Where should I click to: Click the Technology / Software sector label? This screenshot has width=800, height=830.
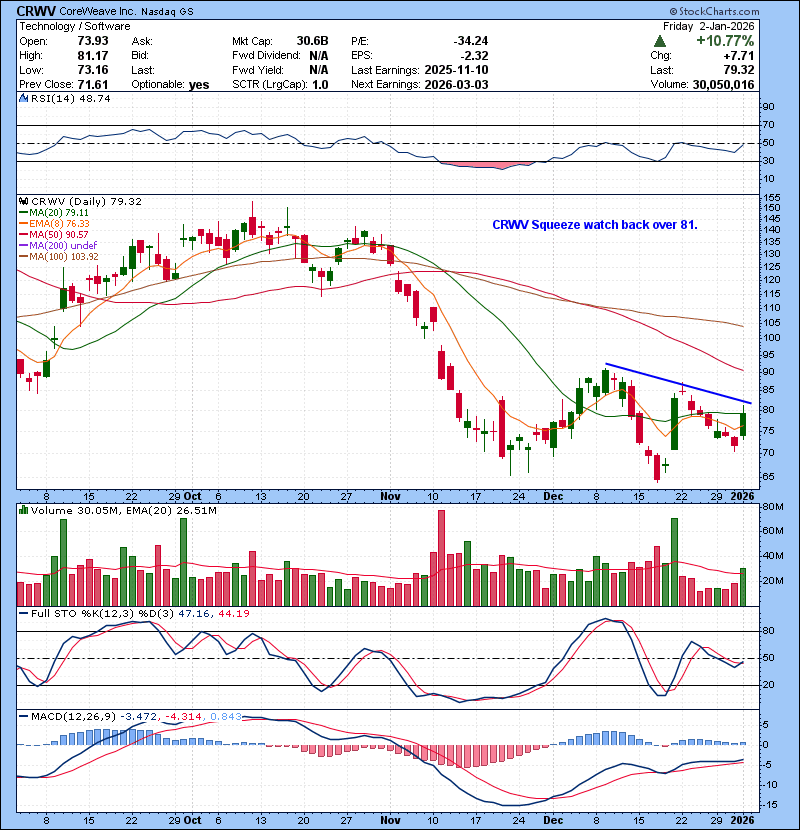75,26
